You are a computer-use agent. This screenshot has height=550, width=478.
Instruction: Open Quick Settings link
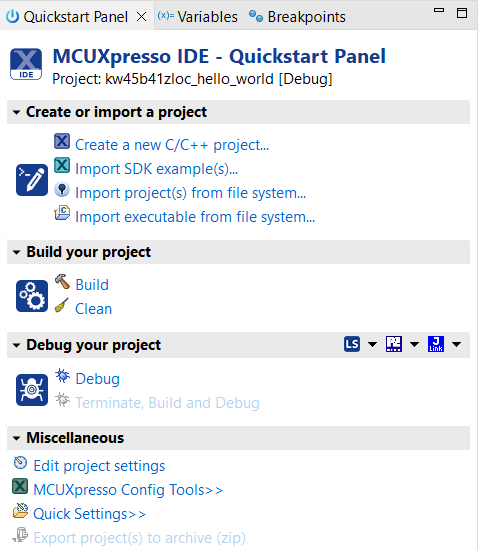tap(89, 514)
